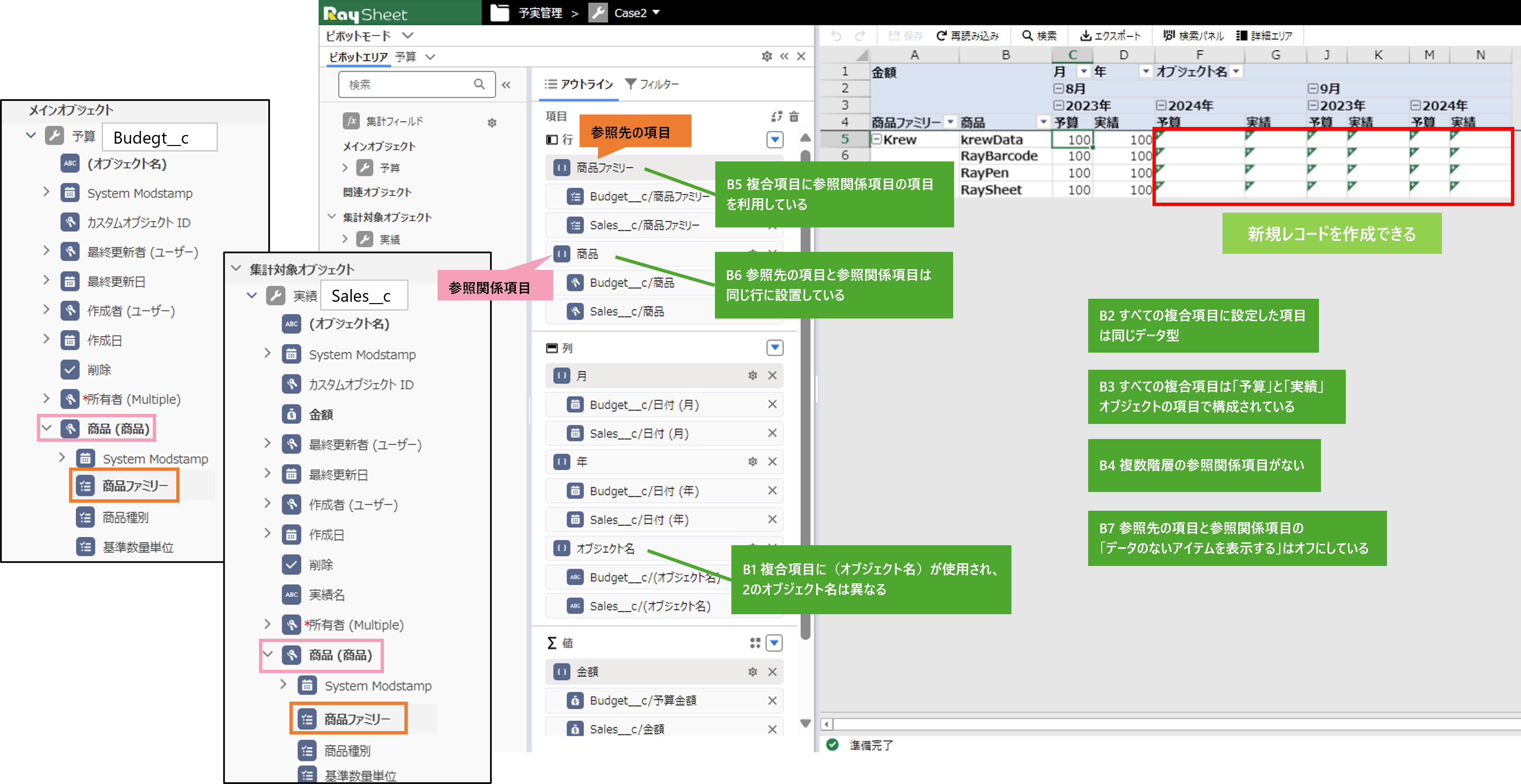Click the grid layout icon in the 値 header
Viewport: 1521px width, 784px height.
click(754, 643)
